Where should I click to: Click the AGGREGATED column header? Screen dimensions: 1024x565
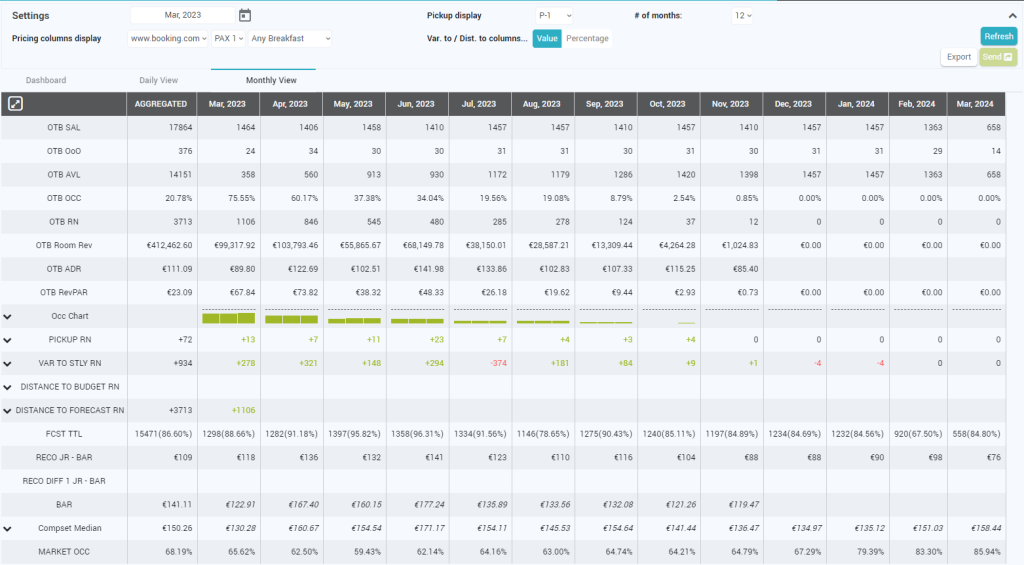(161, 104)
